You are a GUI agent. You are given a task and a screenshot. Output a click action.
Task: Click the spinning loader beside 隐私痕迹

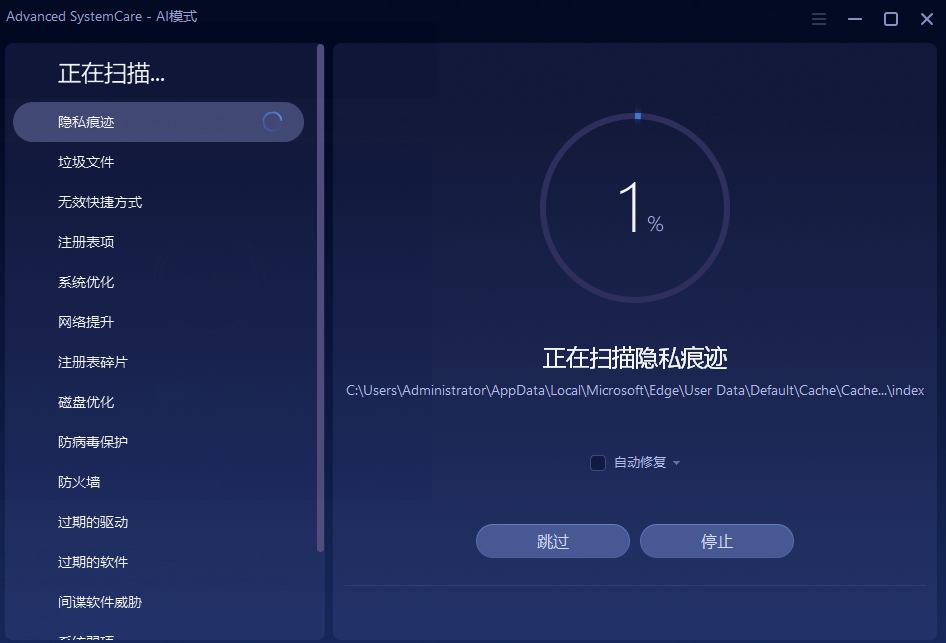coord(272,122)
